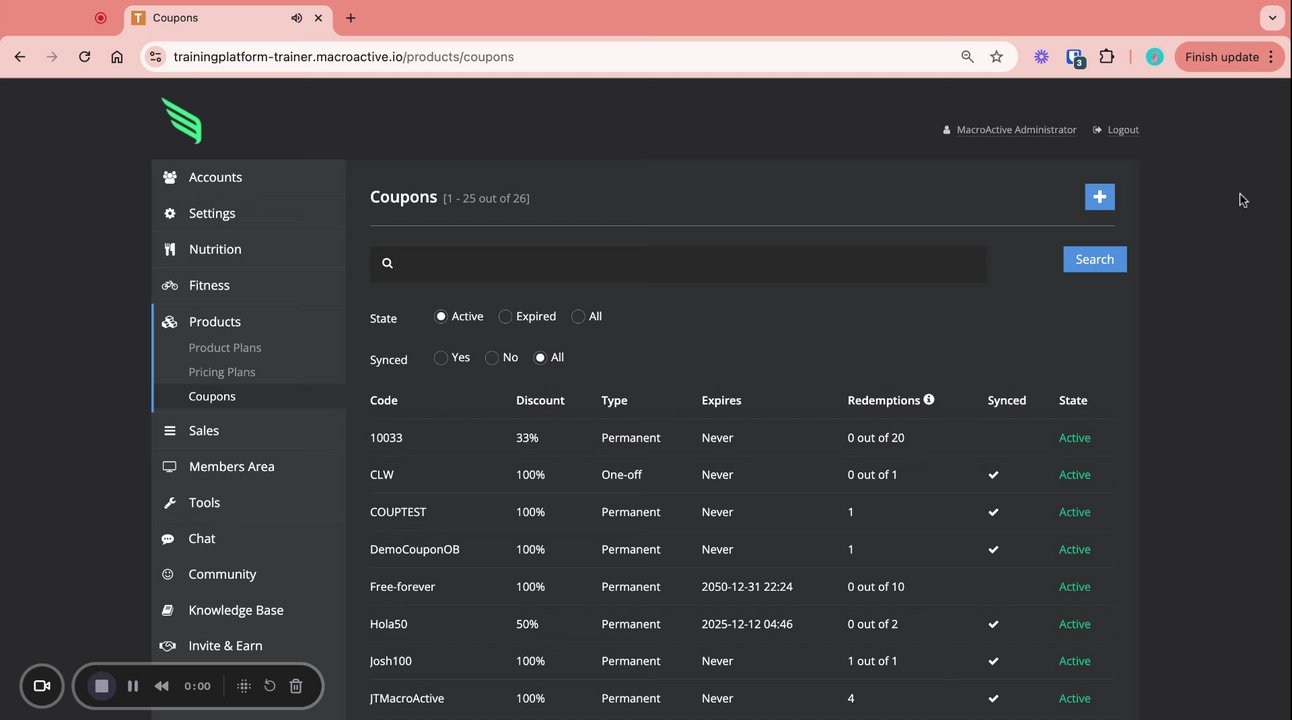The width and height of the screenshot is (1292, 720).
Task: Reload the page with refresh icon
Action: tap(85, 57)
